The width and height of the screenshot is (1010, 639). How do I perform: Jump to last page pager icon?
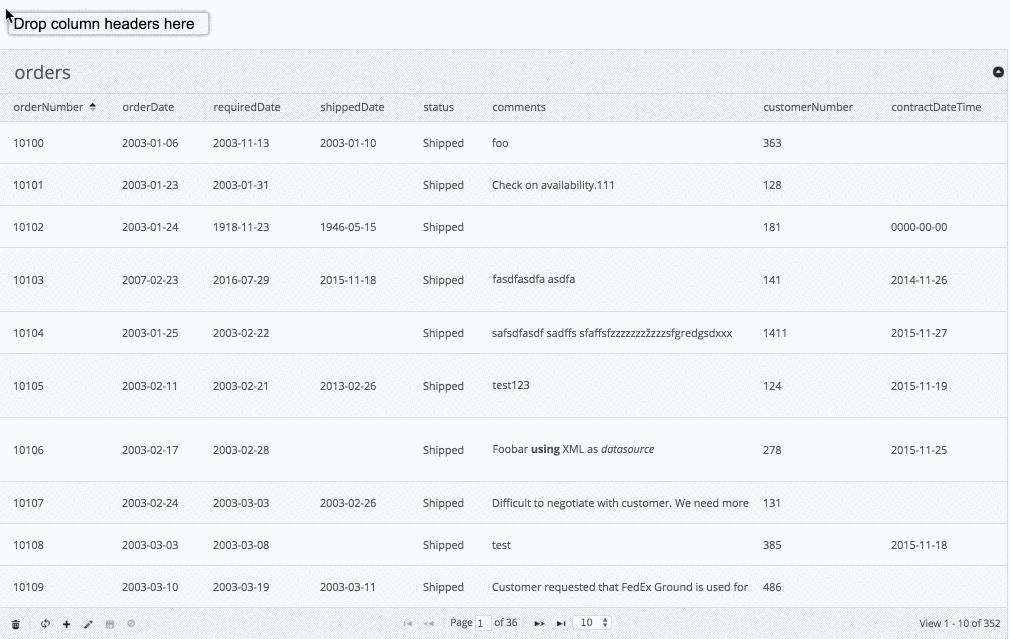point(561,623)
